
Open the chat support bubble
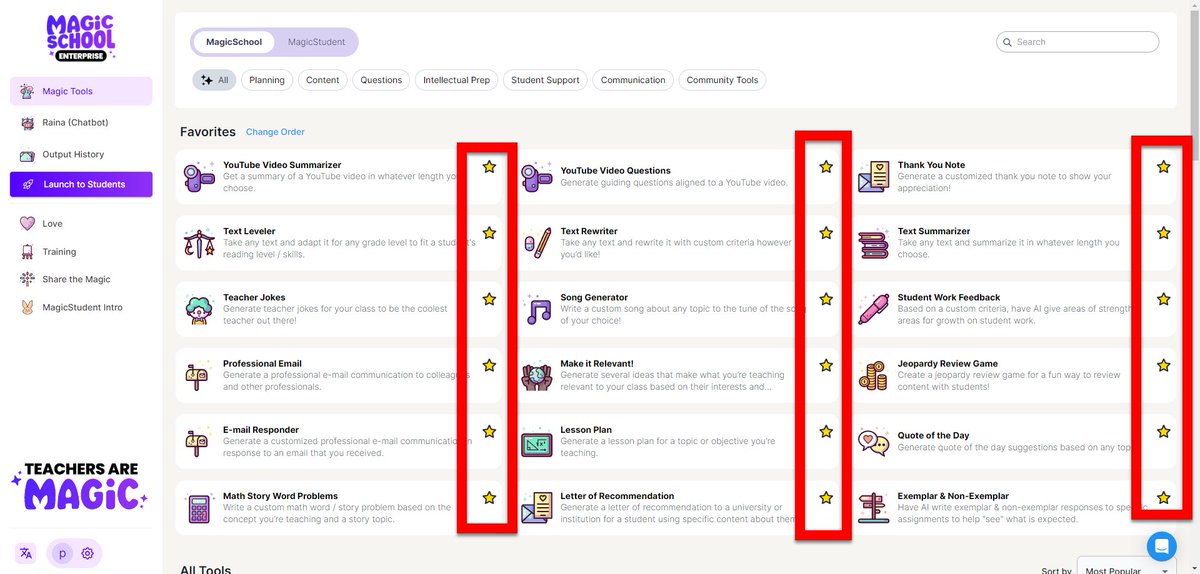point(1161,546)
